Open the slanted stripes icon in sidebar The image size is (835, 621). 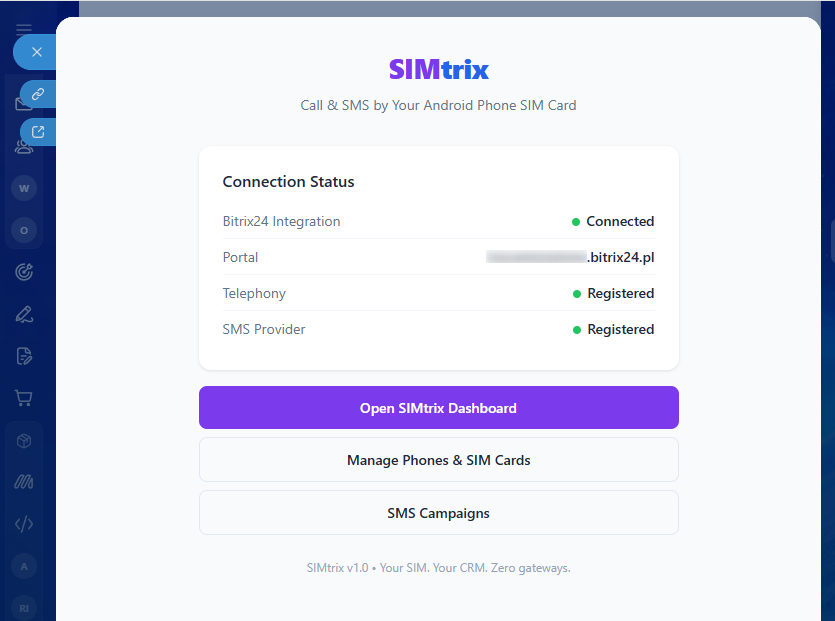24,482
